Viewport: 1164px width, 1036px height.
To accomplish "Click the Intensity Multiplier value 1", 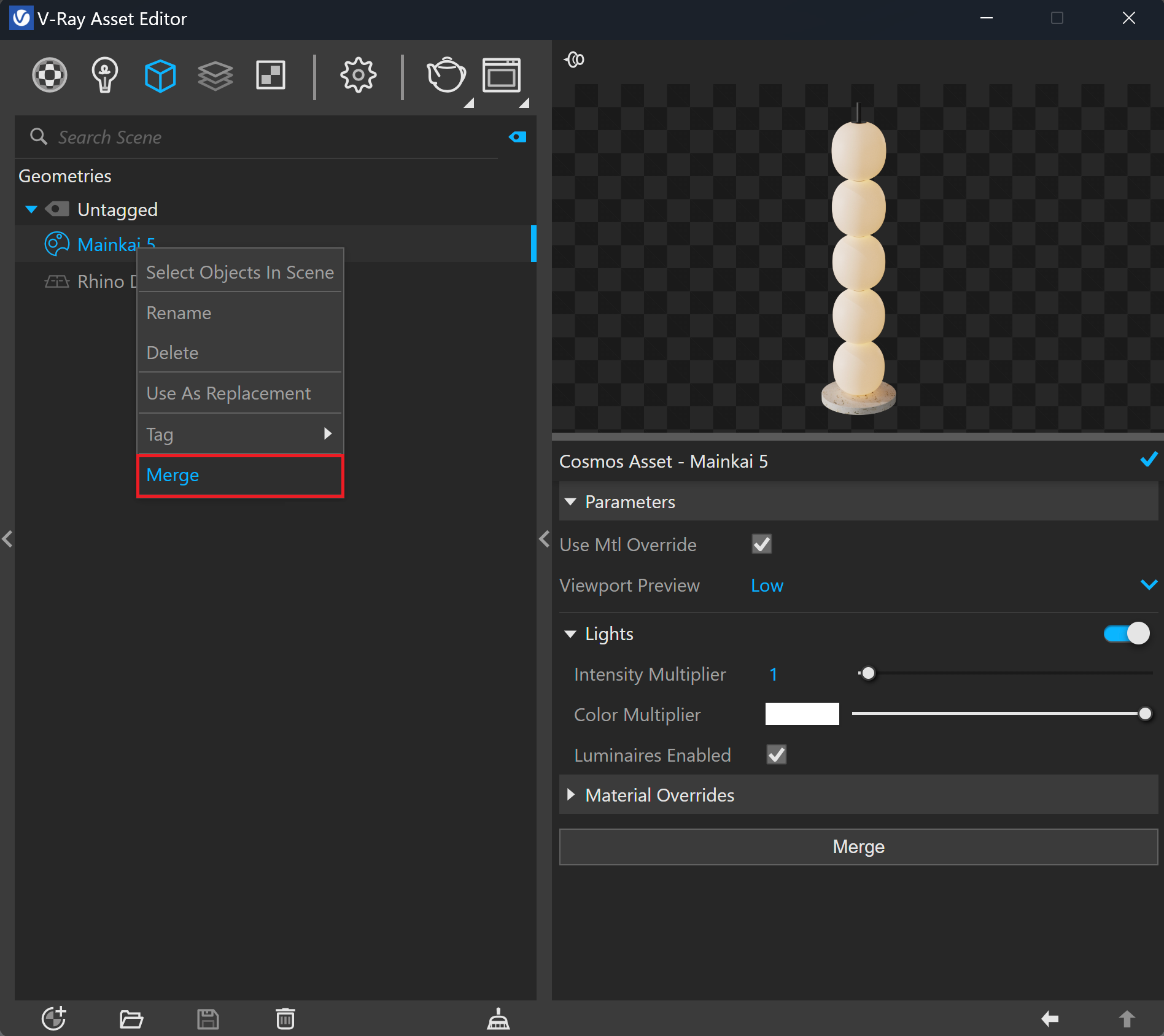I will click(x=774, y=674).
